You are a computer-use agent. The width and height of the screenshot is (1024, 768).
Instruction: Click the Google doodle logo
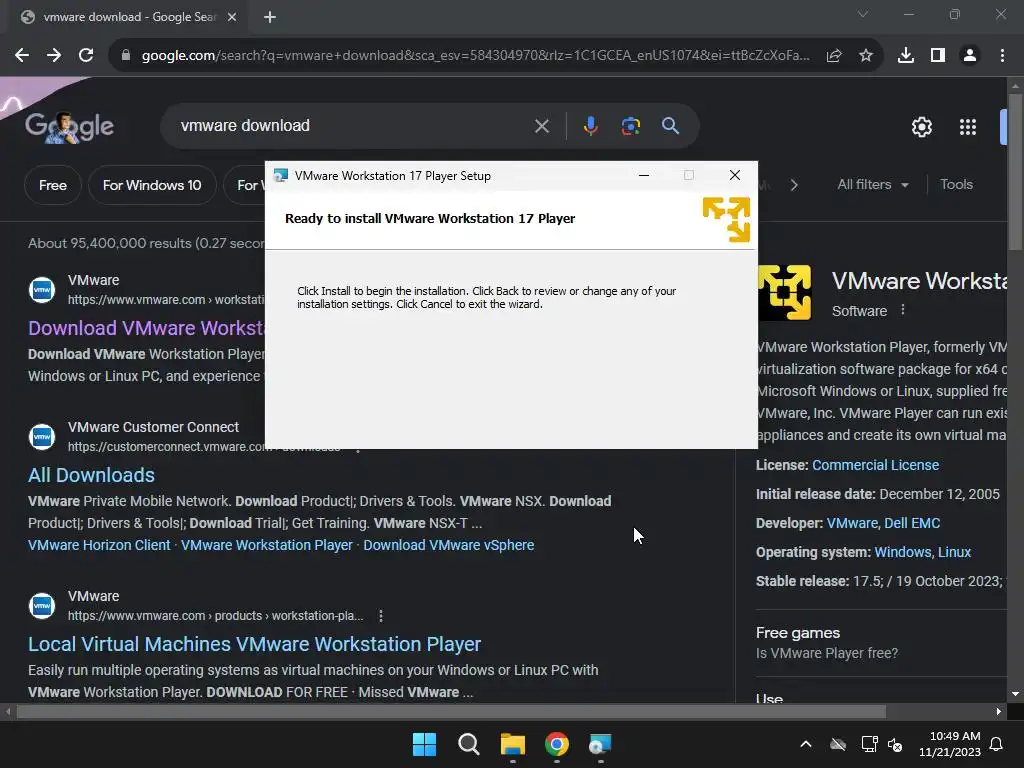[x=69, y=126]
